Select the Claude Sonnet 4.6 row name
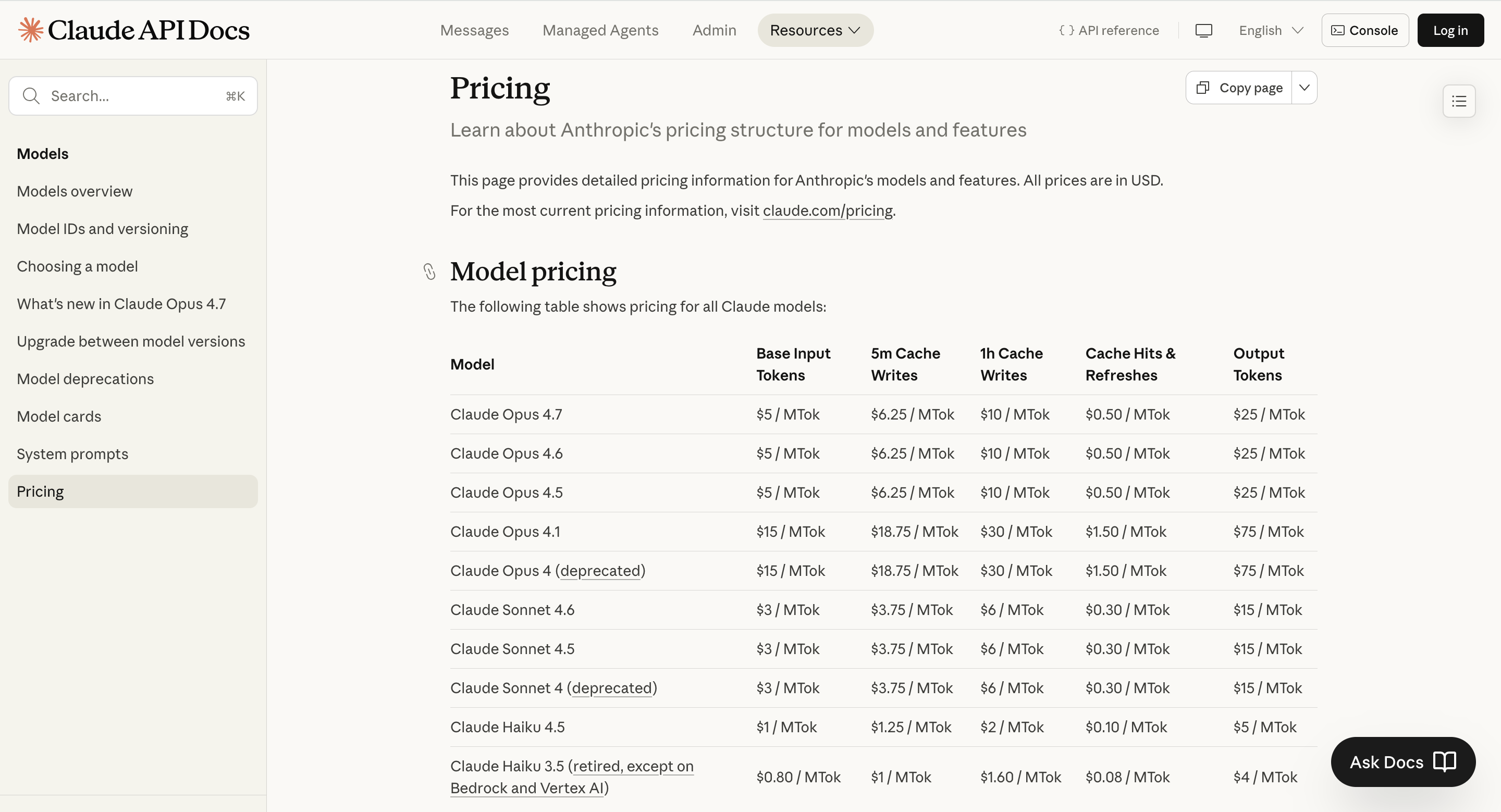This screenshot has width=1501, height=812. coord(512,610)
